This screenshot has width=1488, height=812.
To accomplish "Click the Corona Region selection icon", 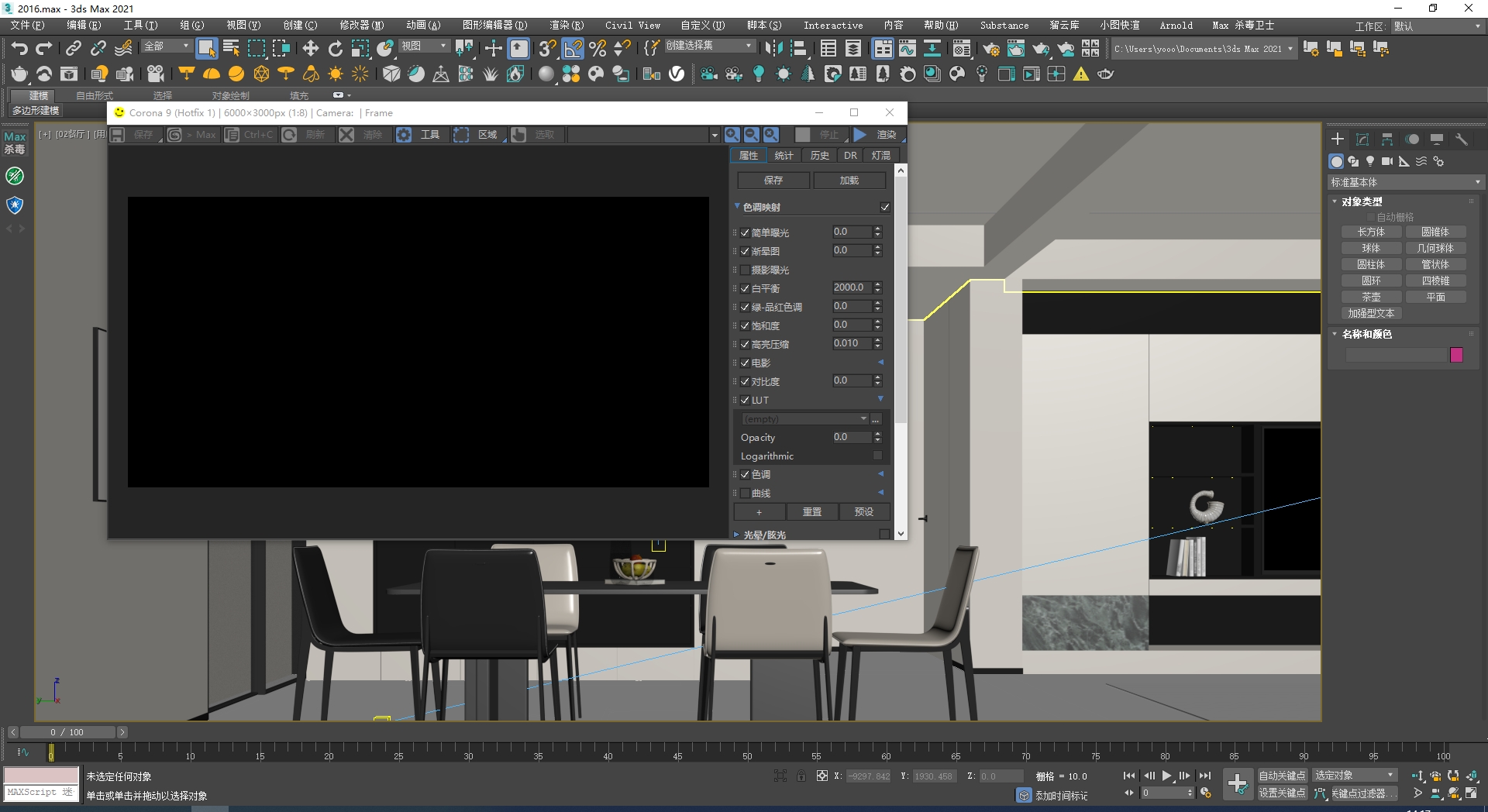I will 461,135.
